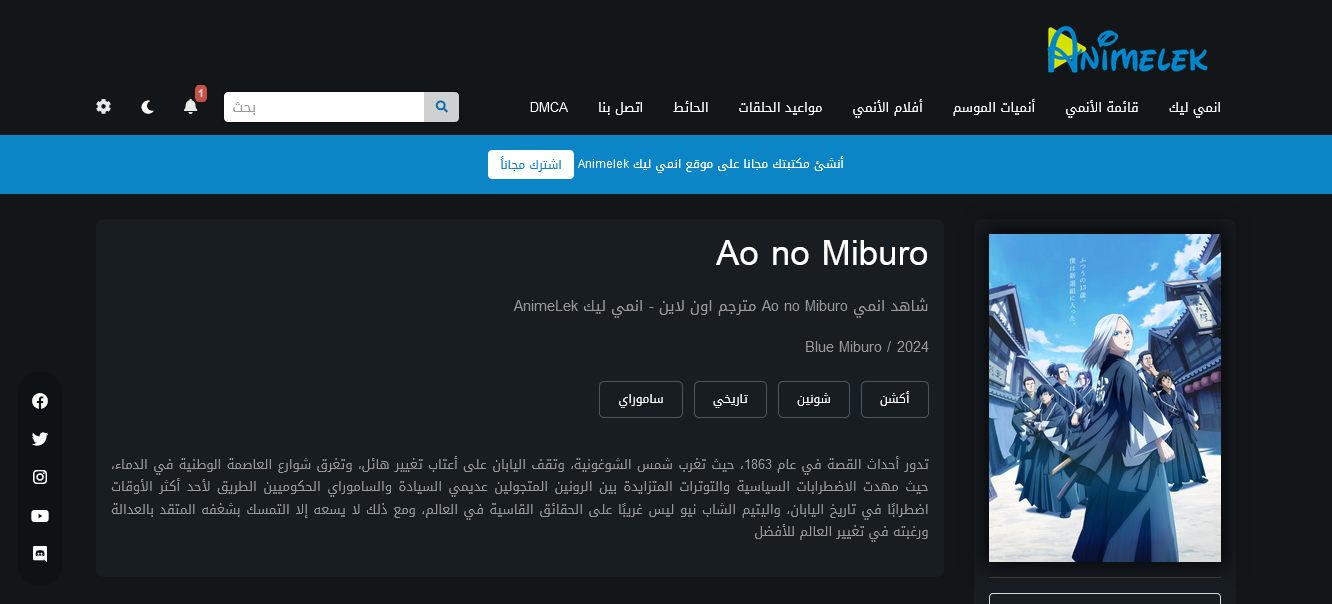1332x604 pixels.
Task: Open the Instagram social link
Action: click(40, 477)
